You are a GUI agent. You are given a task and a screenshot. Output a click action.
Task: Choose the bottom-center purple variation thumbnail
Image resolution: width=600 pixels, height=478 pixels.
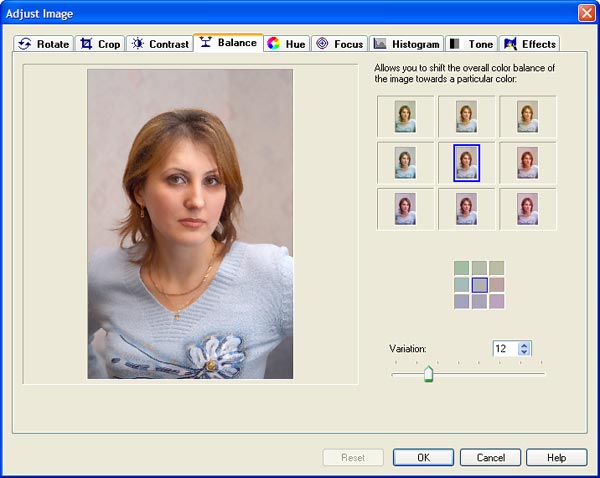tap(466, 209)
